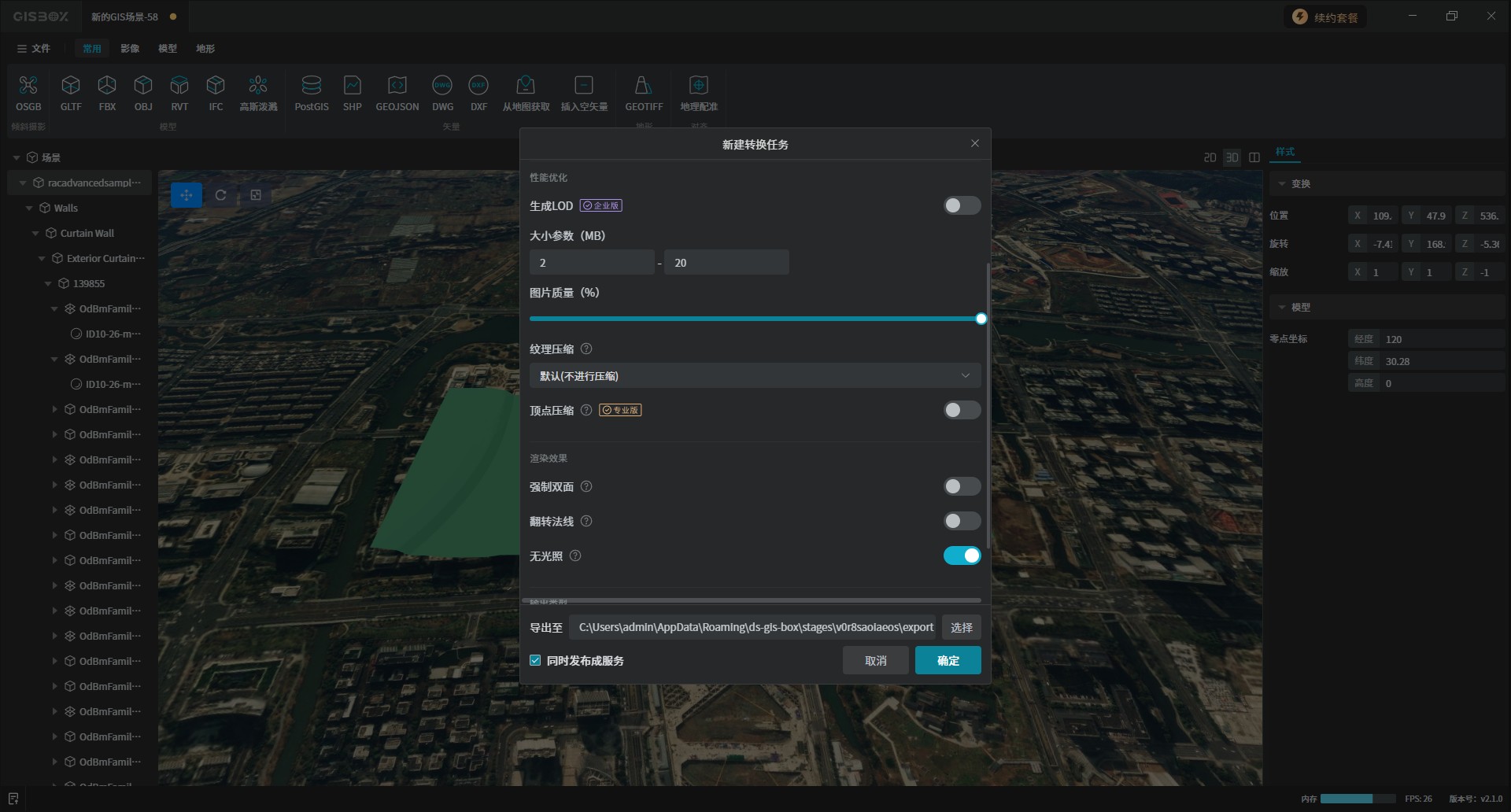Click help icon beside 纹理压缩
This screenshot has height=812, width=1511.
[x=586, y=349]
